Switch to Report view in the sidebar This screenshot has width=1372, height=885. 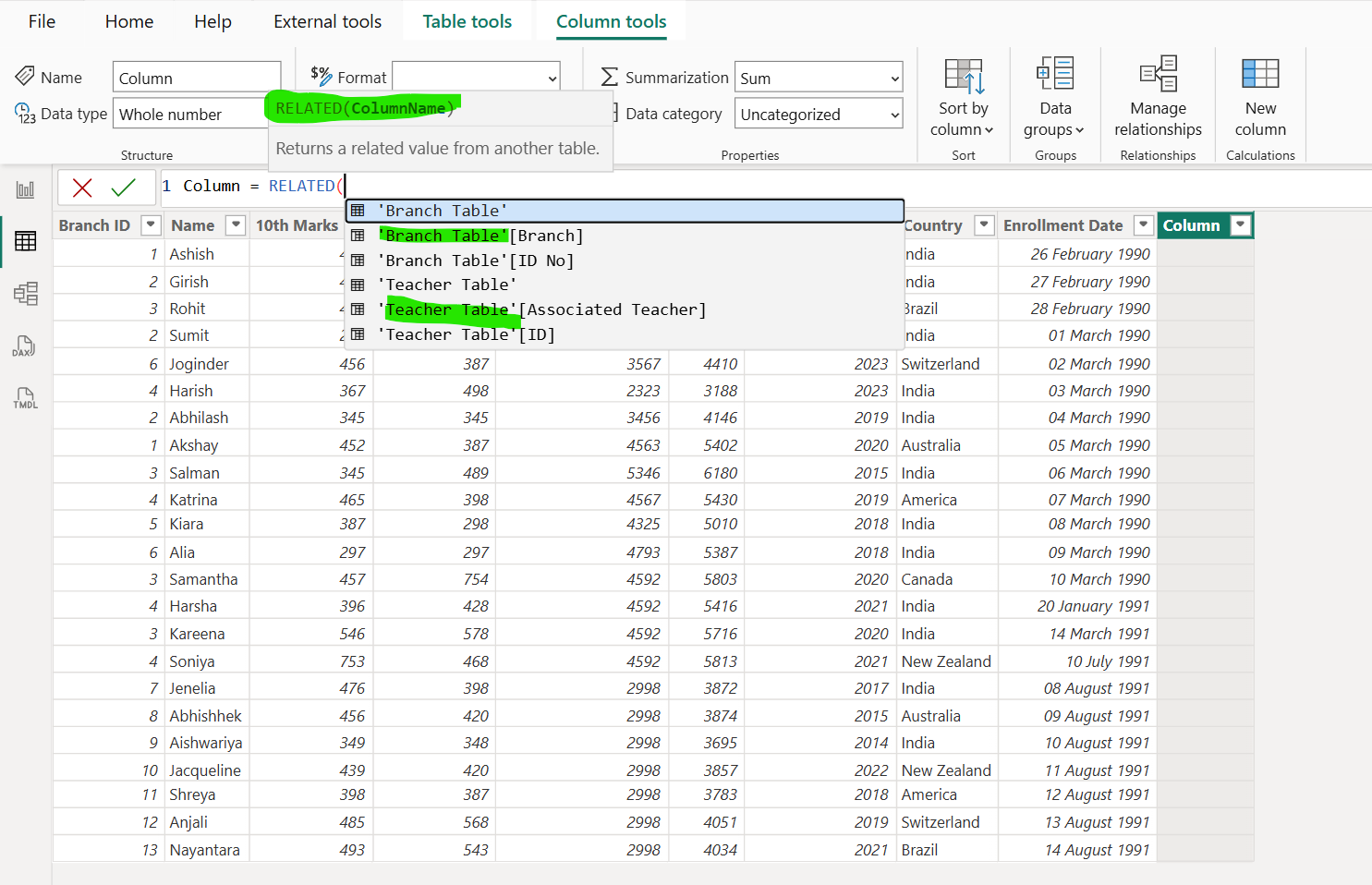point(25,188)
